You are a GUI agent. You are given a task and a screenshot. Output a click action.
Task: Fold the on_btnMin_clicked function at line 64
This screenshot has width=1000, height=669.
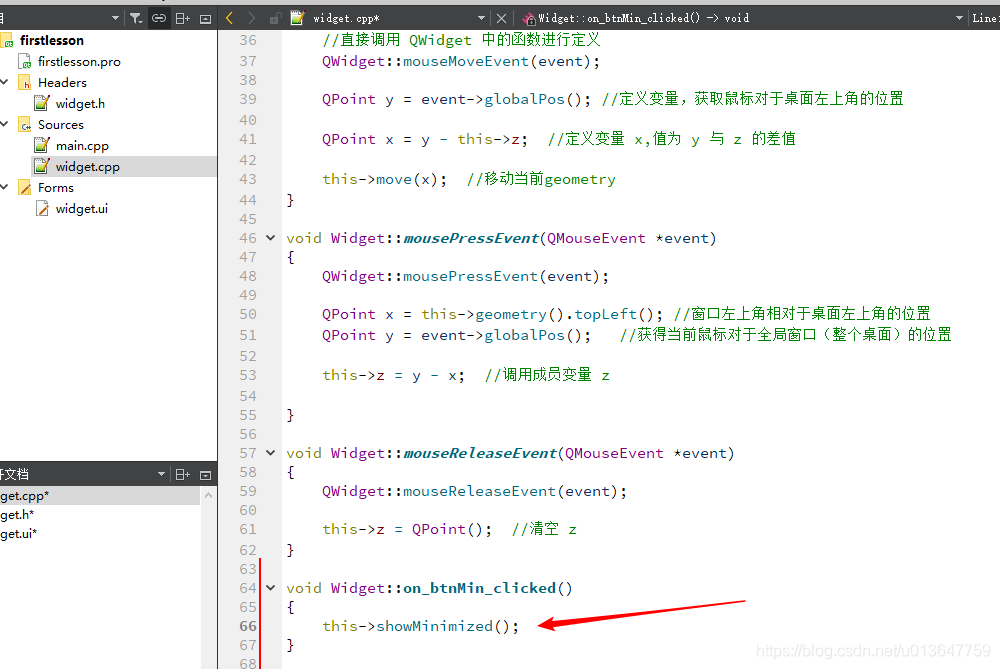270,588
